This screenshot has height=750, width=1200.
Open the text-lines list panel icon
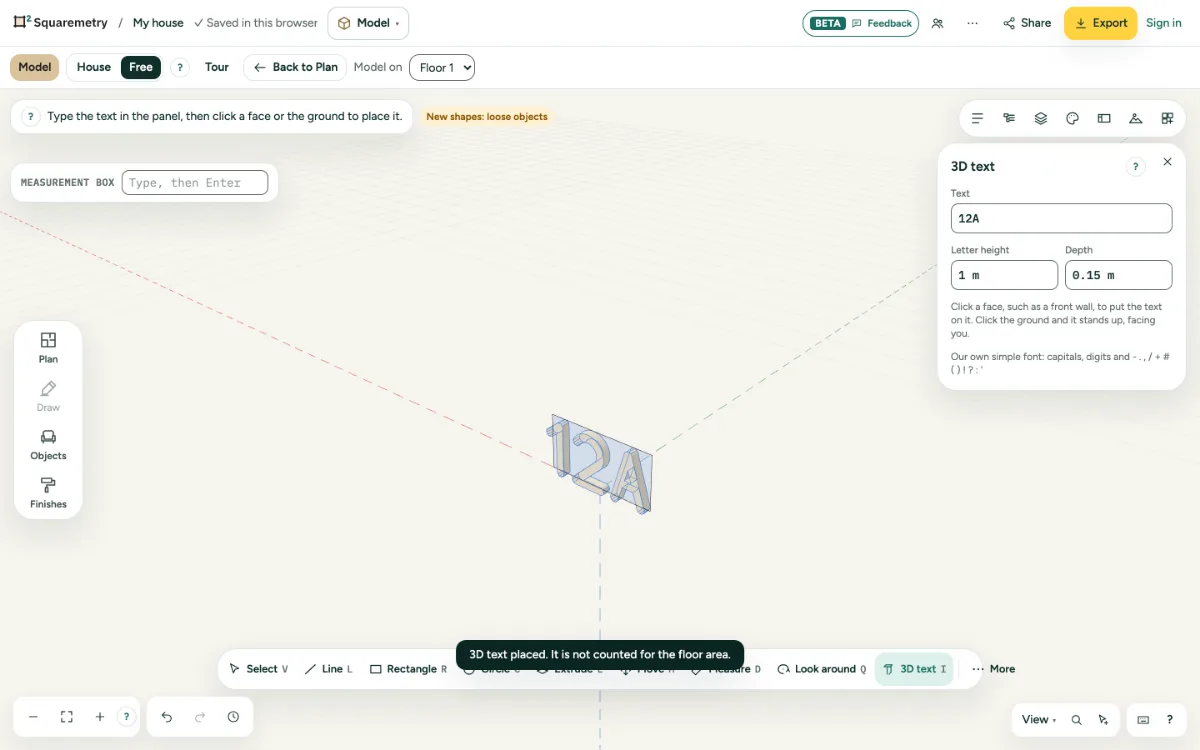tap(977, 118)
